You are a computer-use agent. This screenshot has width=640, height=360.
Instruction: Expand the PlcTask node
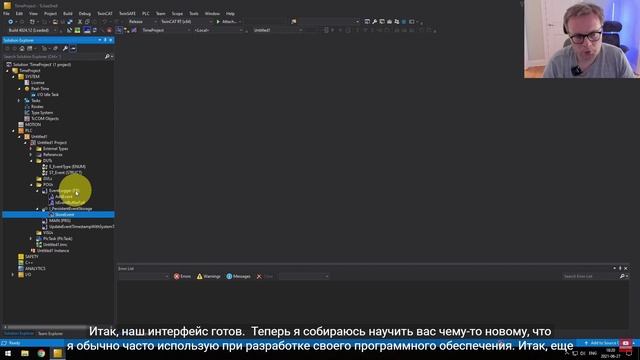(31, 238)
